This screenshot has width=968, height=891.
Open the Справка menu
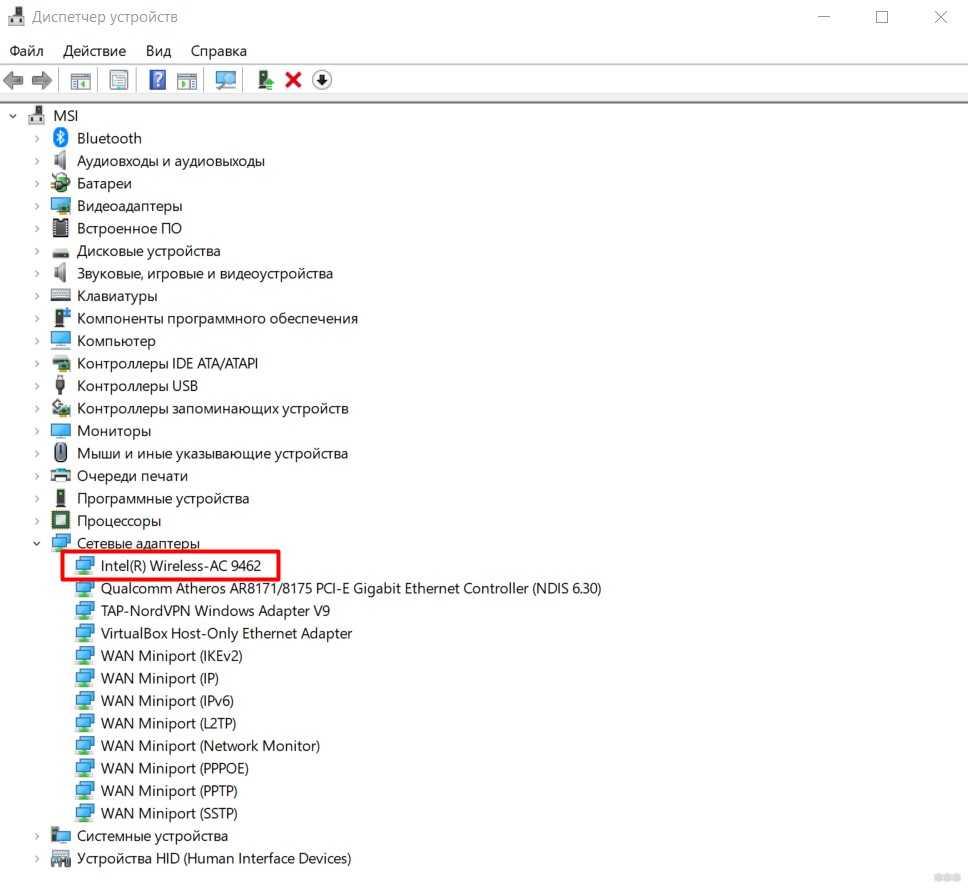tap(219, 51)
